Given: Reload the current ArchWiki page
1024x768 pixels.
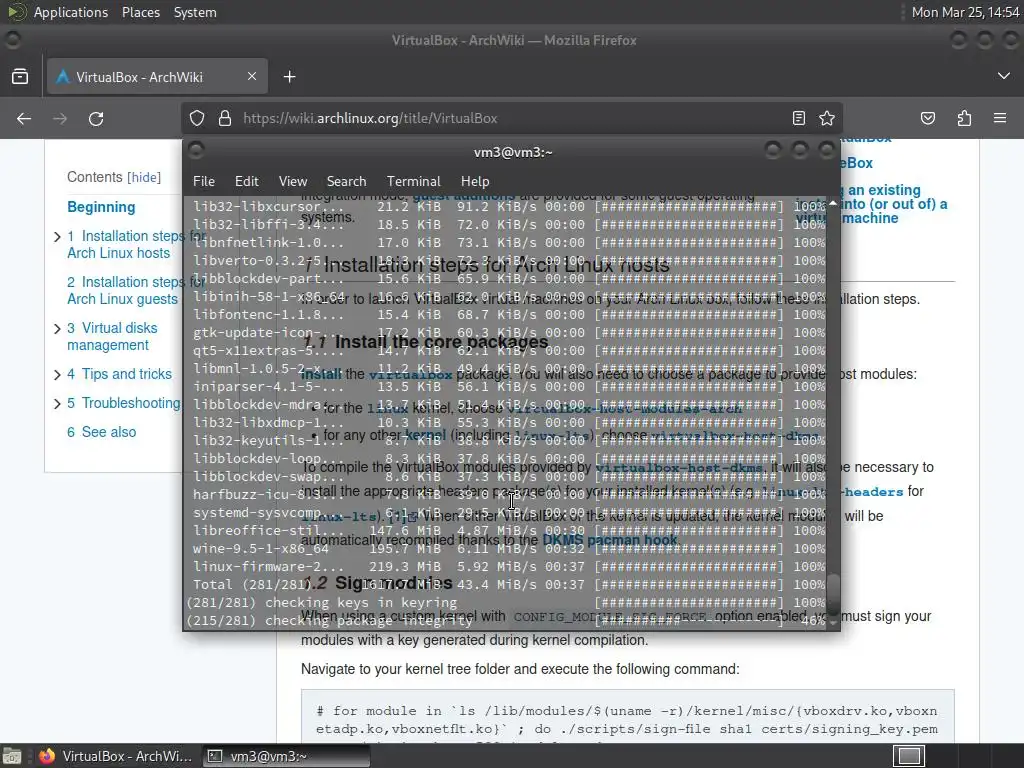Looking at the screenshot, I should (x=96, y=118).
